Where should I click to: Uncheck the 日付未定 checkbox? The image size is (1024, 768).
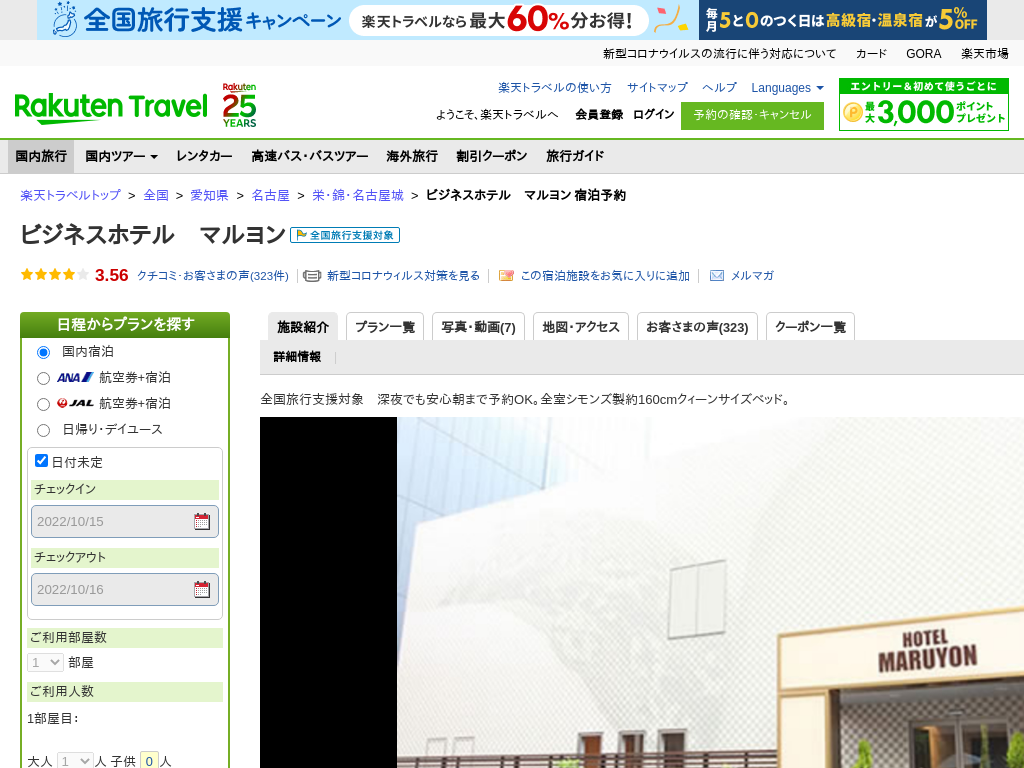tap(41, 460)
